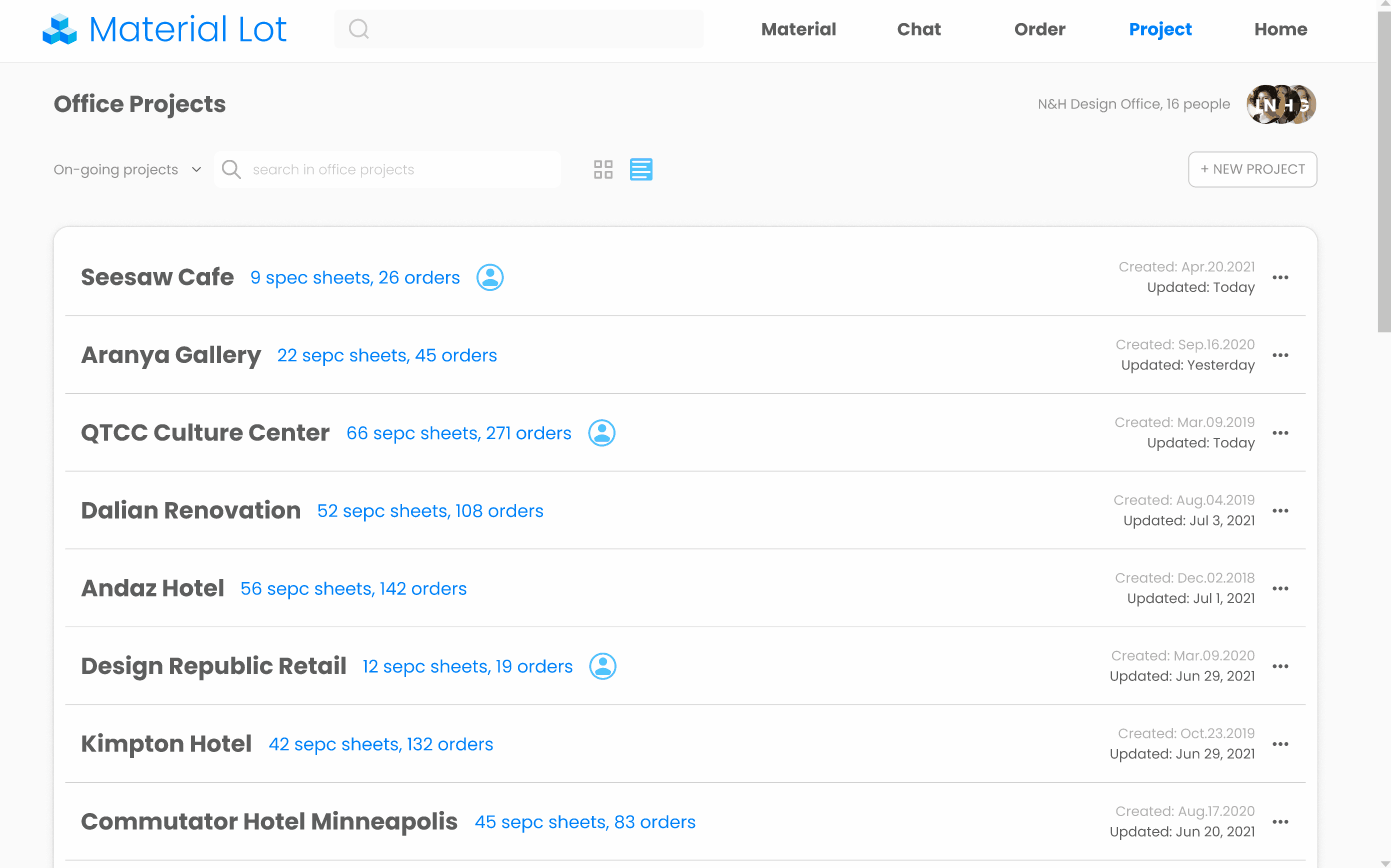The width and height of the screenshot is (1391, 868).
Task: Open the Dalian Renovation project title
Action: point(191,510)
